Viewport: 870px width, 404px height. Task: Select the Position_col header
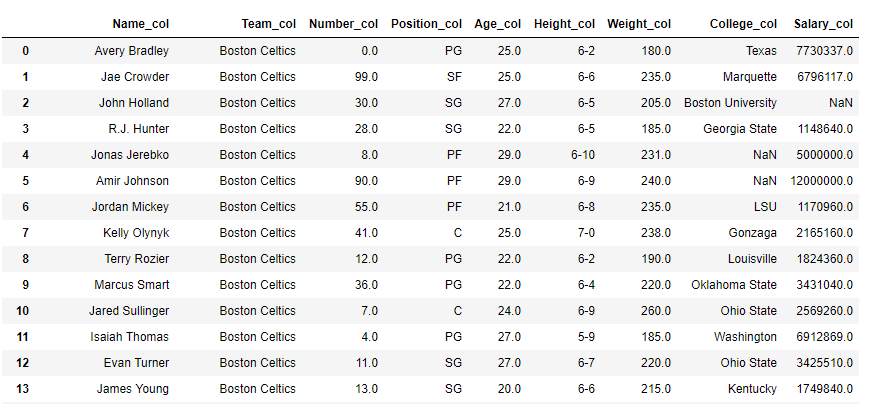click(426, 24)
